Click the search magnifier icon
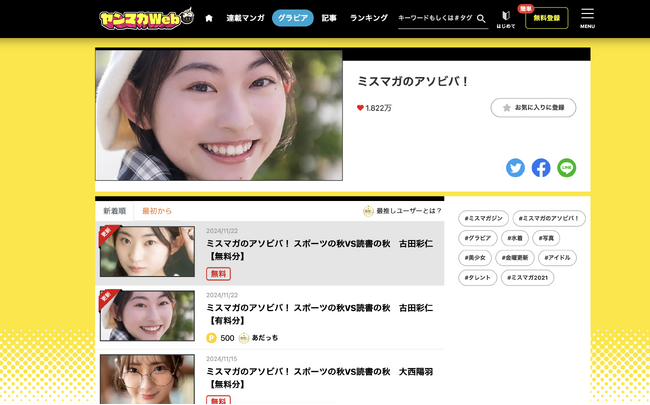The image size is (650, 405). pyautogui.click(x=481, y=18)
